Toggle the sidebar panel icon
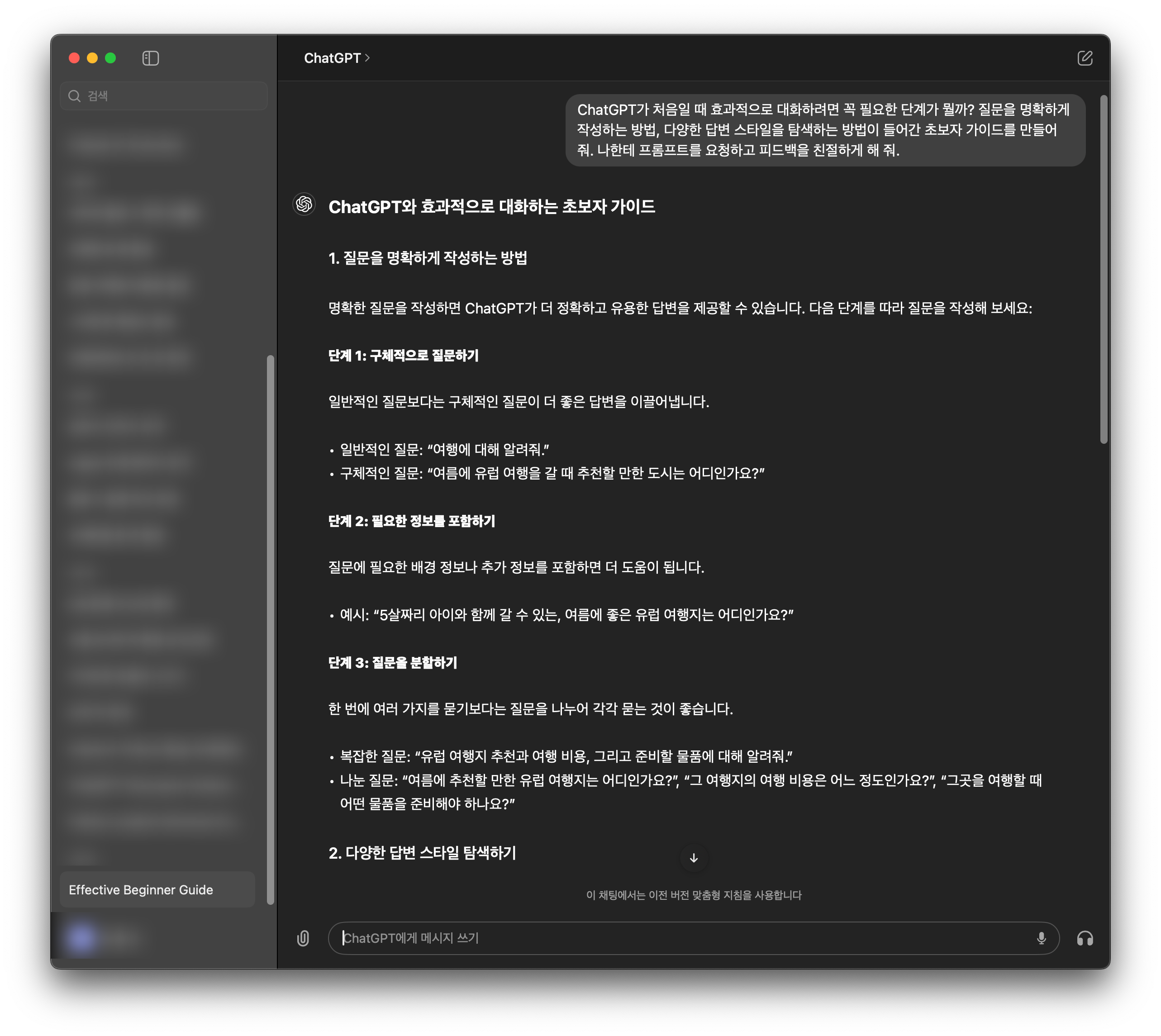The image size is (1161, 1036). point(150,58)
